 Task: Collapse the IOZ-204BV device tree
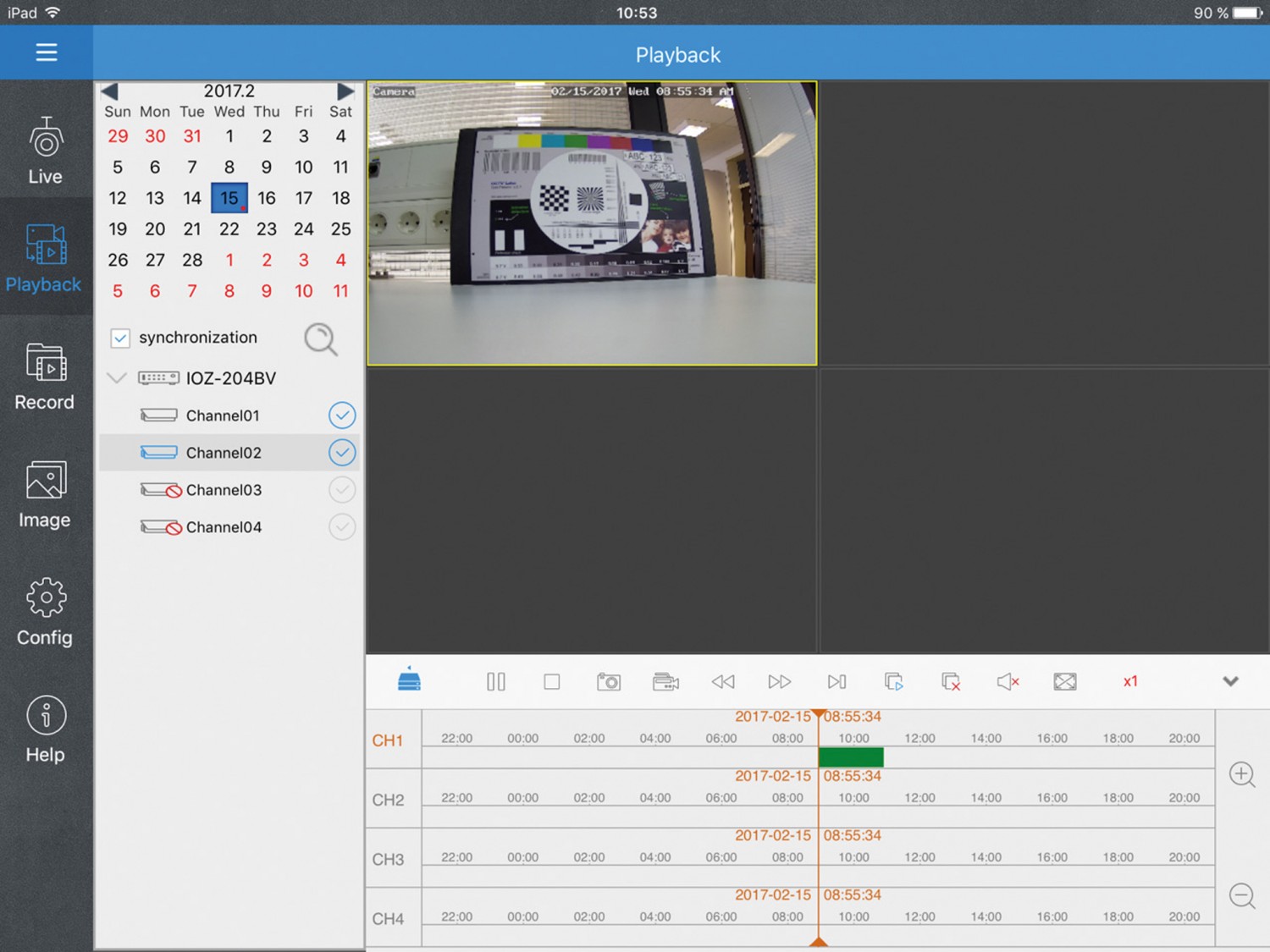[117, 378]
